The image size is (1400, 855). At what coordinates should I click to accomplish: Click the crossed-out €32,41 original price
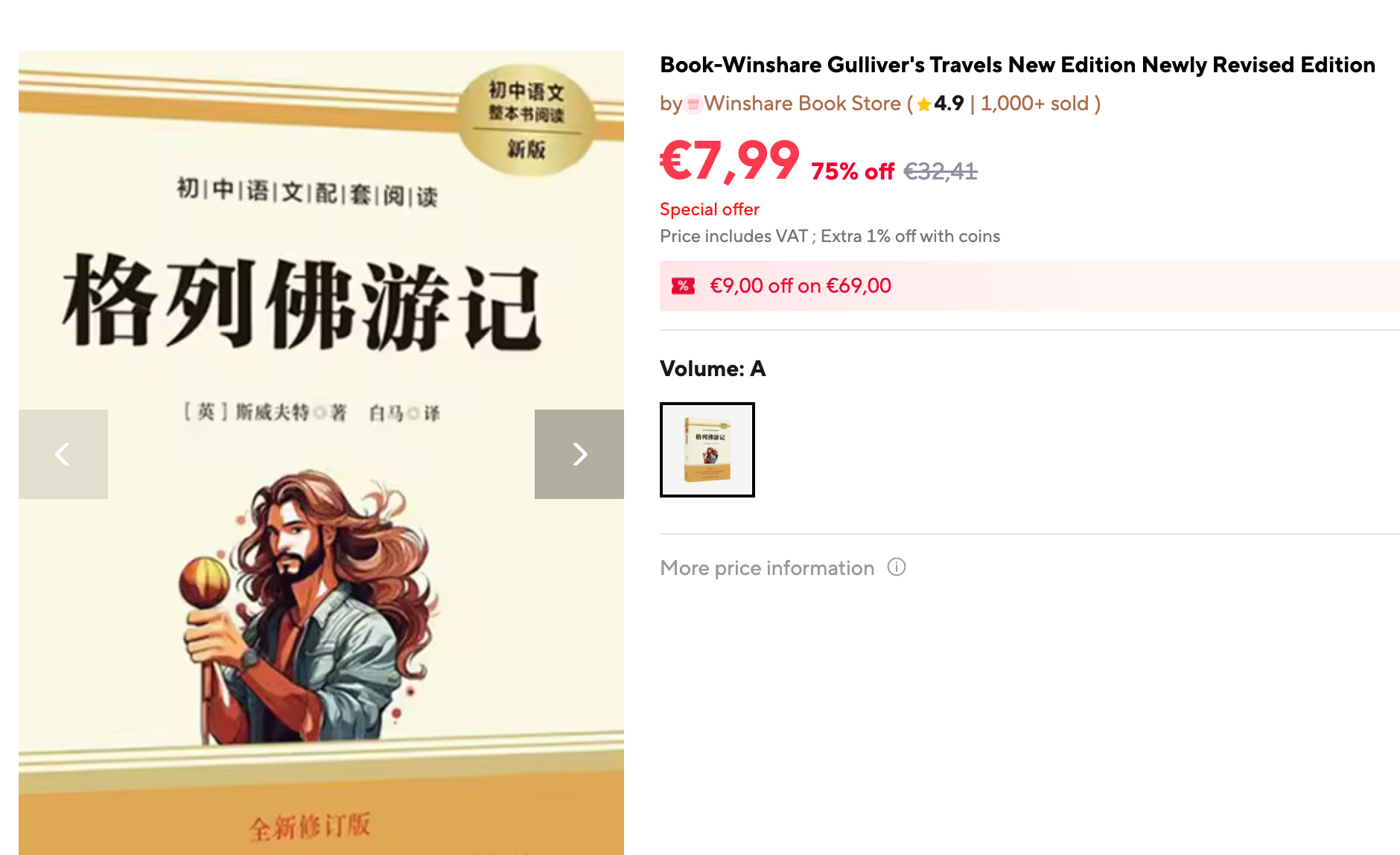[x=941, y=171]
